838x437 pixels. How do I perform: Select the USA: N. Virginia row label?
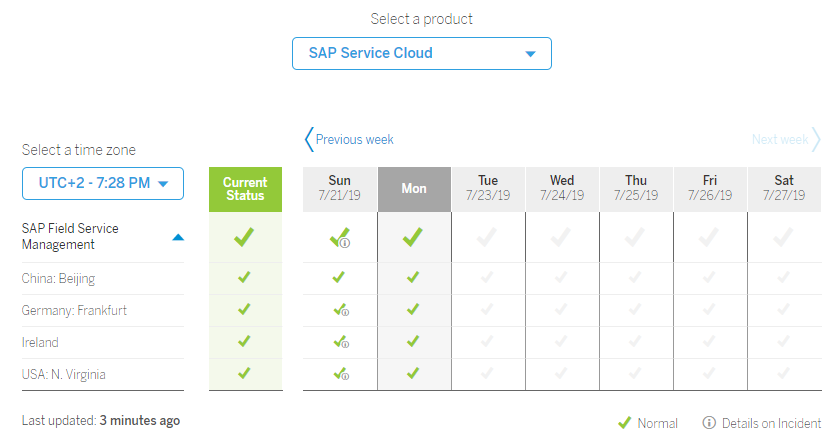click(x=64, y=374)
